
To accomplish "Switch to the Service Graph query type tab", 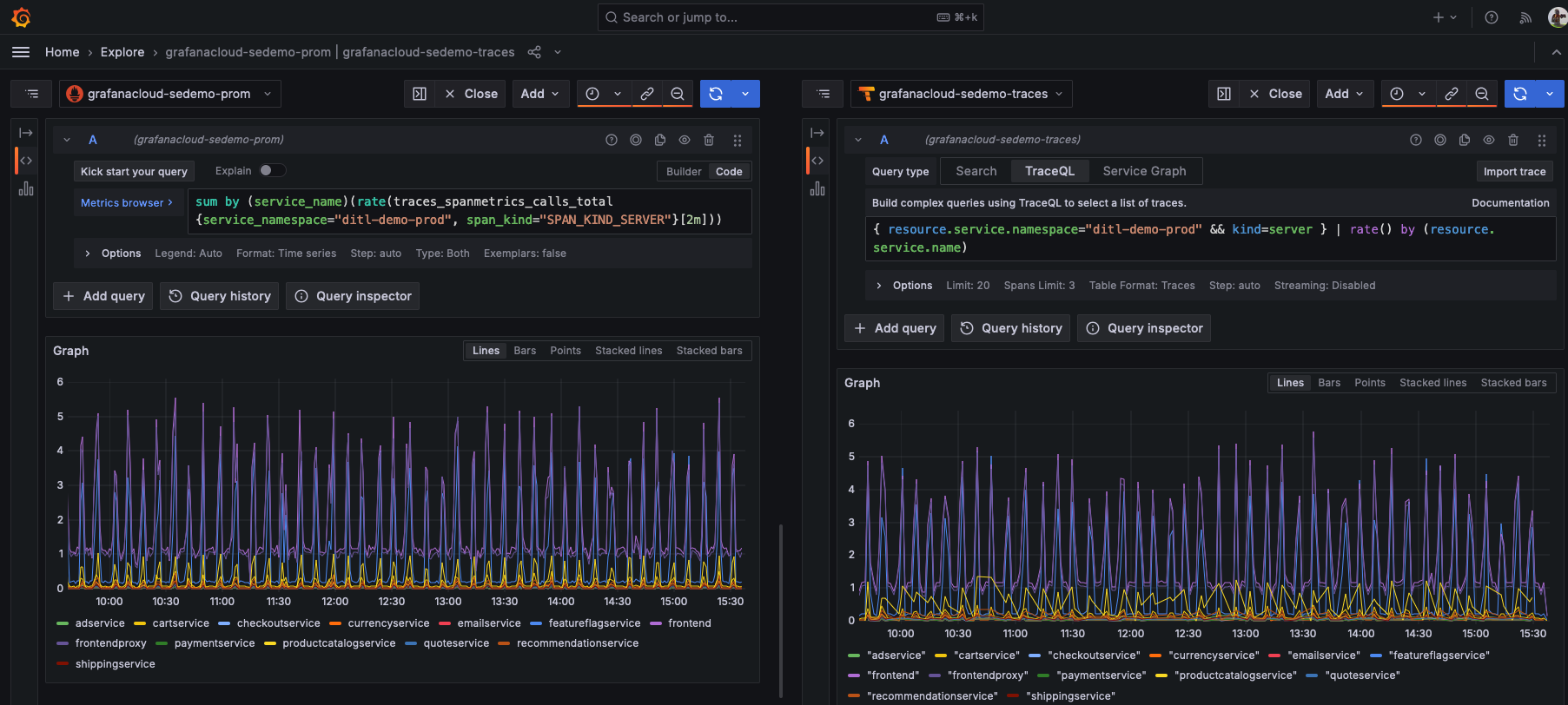I will tap(1144, 171).
